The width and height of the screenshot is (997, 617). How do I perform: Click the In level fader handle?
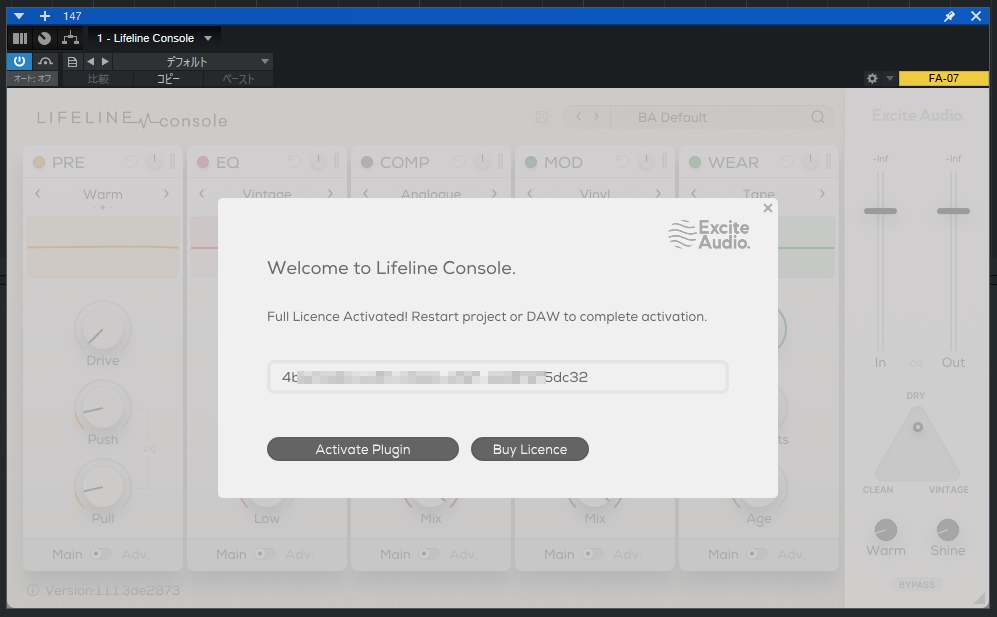pos(881,211)
